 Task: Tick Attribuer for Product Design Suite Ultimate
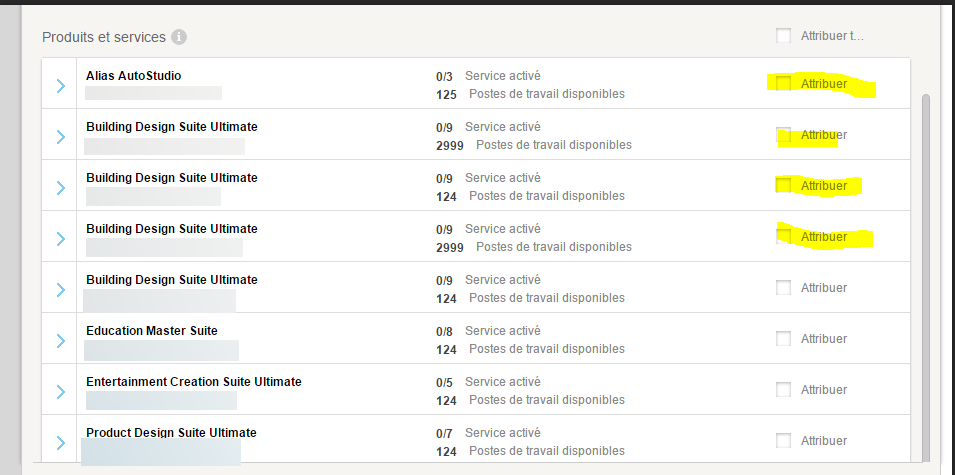coord(784,440)
